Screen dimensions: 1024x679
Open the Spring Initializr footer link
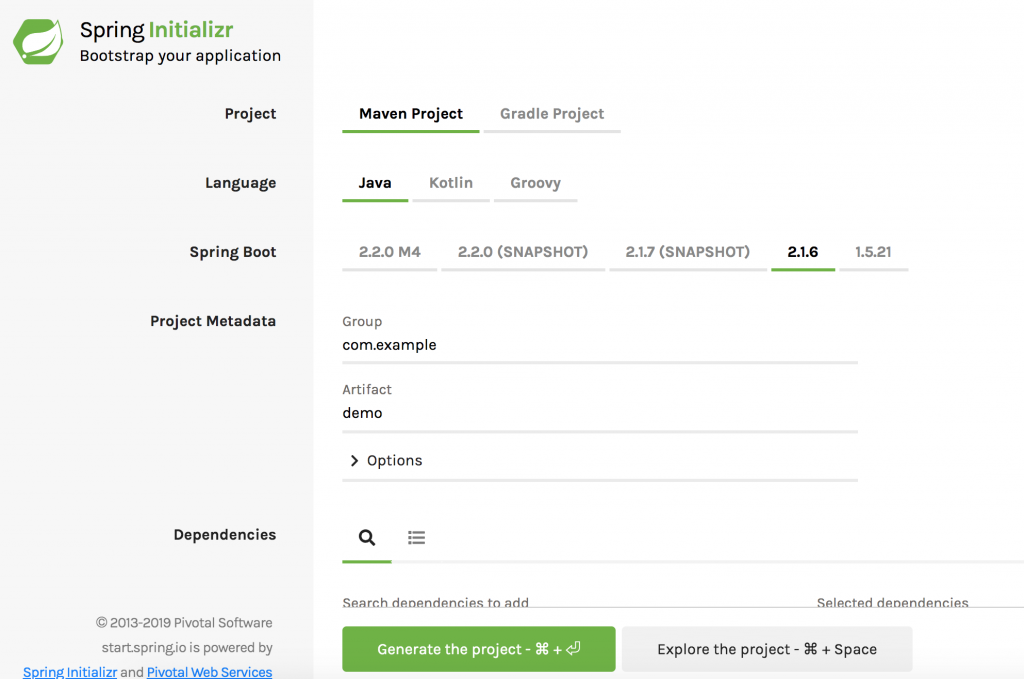click(x=69, y=672)
